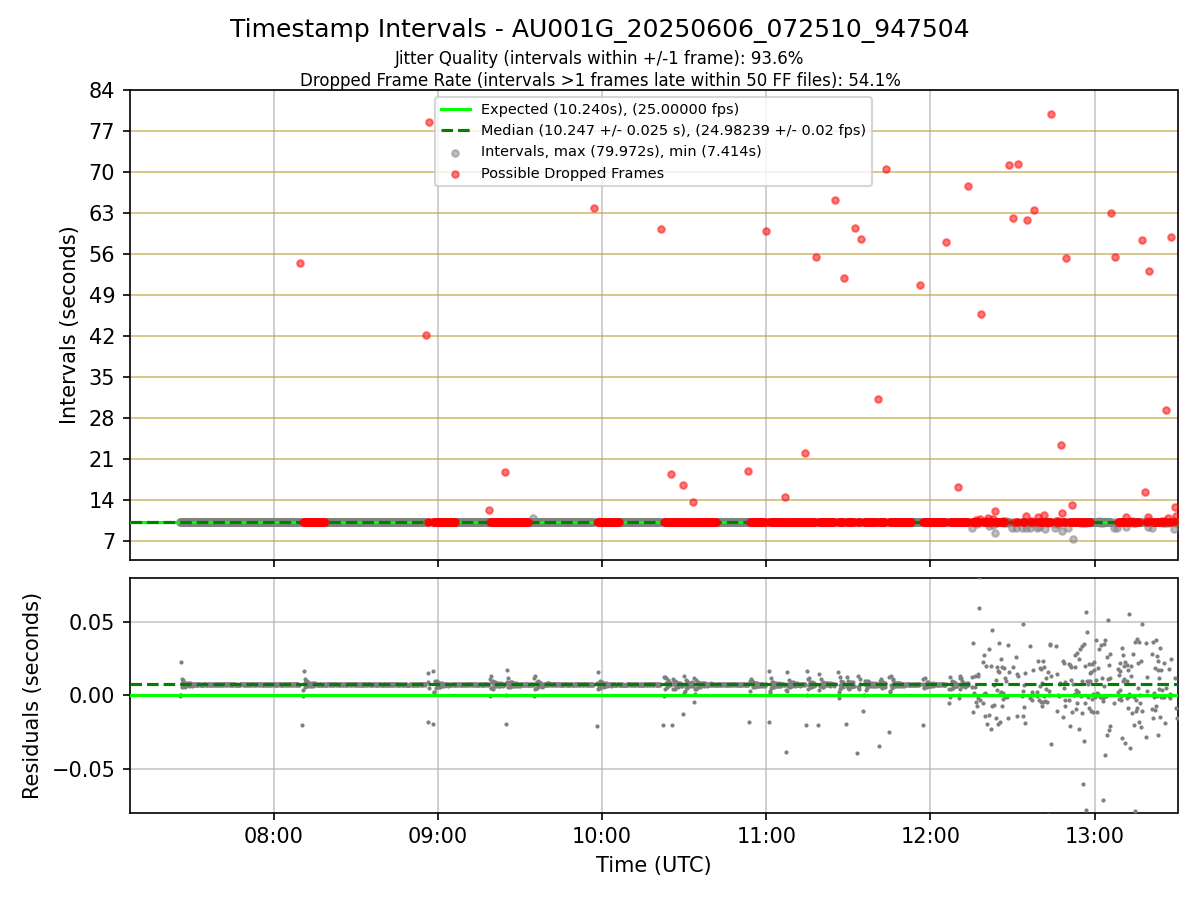Viewport: 1200px width, 900px height.
Task: Click legend entry 'Intervals, max (79.972s), min (7.414s)'
Action: 621,151
